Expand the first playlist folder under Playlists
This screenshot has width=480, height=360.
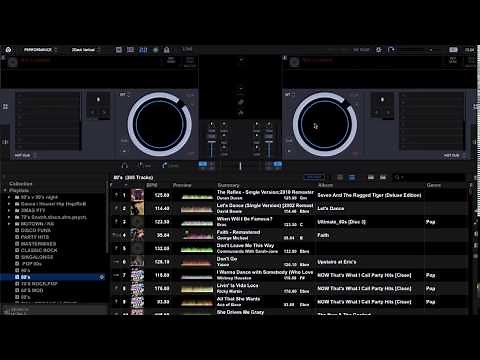point(9,197)
